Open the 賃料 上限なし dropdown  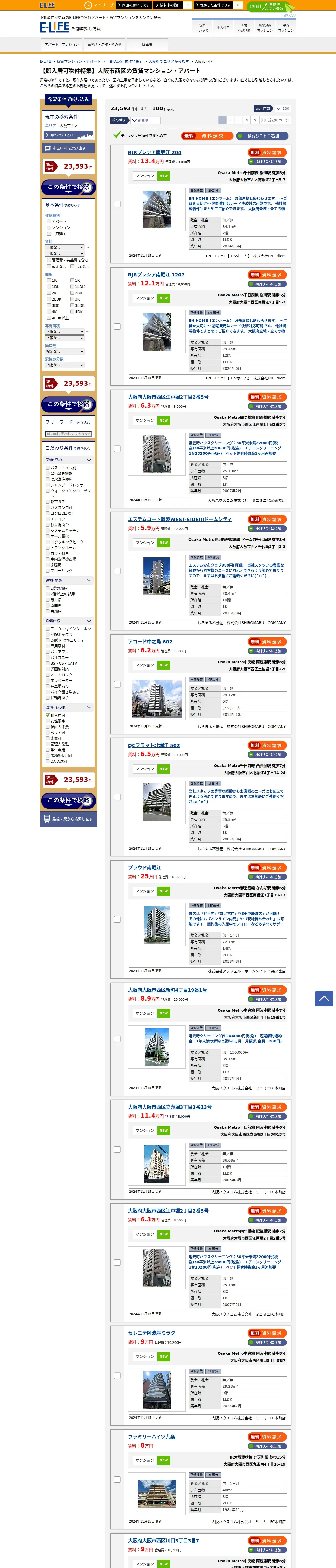(64, 254)
